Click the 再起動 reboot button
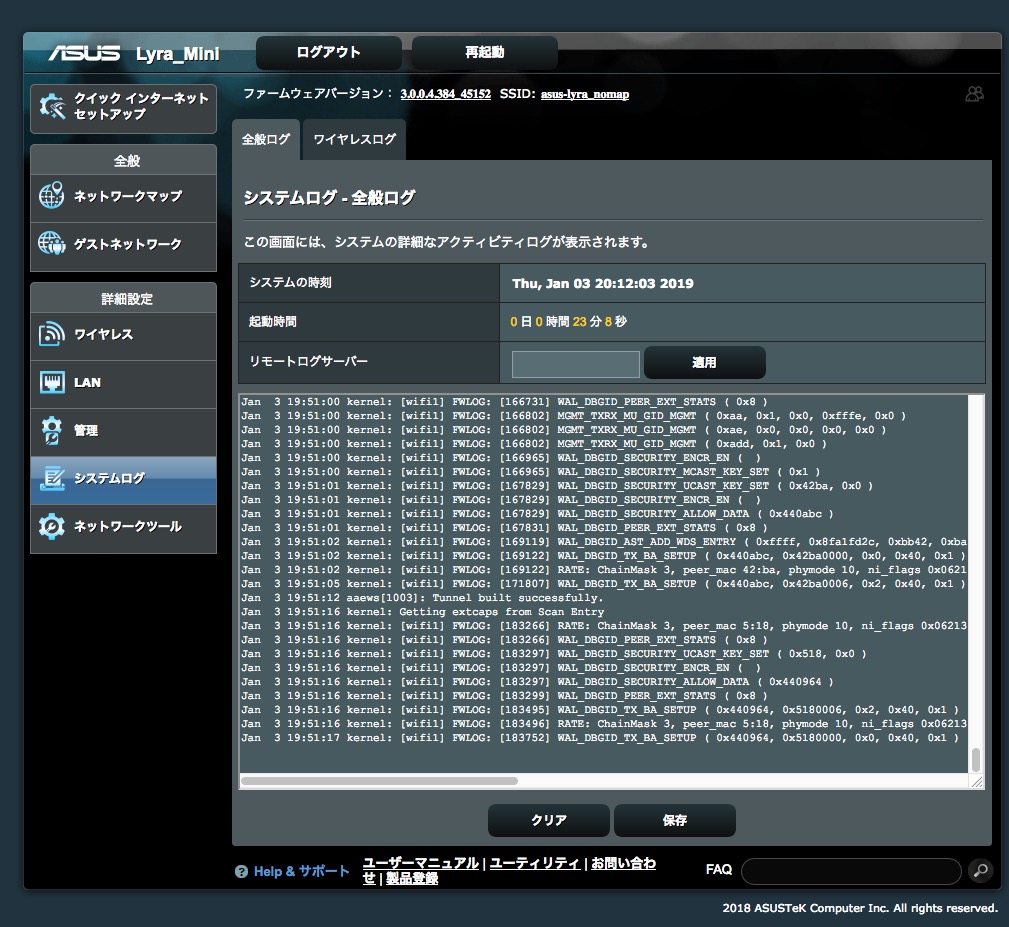1009x927 pixels. coord(485,52)
